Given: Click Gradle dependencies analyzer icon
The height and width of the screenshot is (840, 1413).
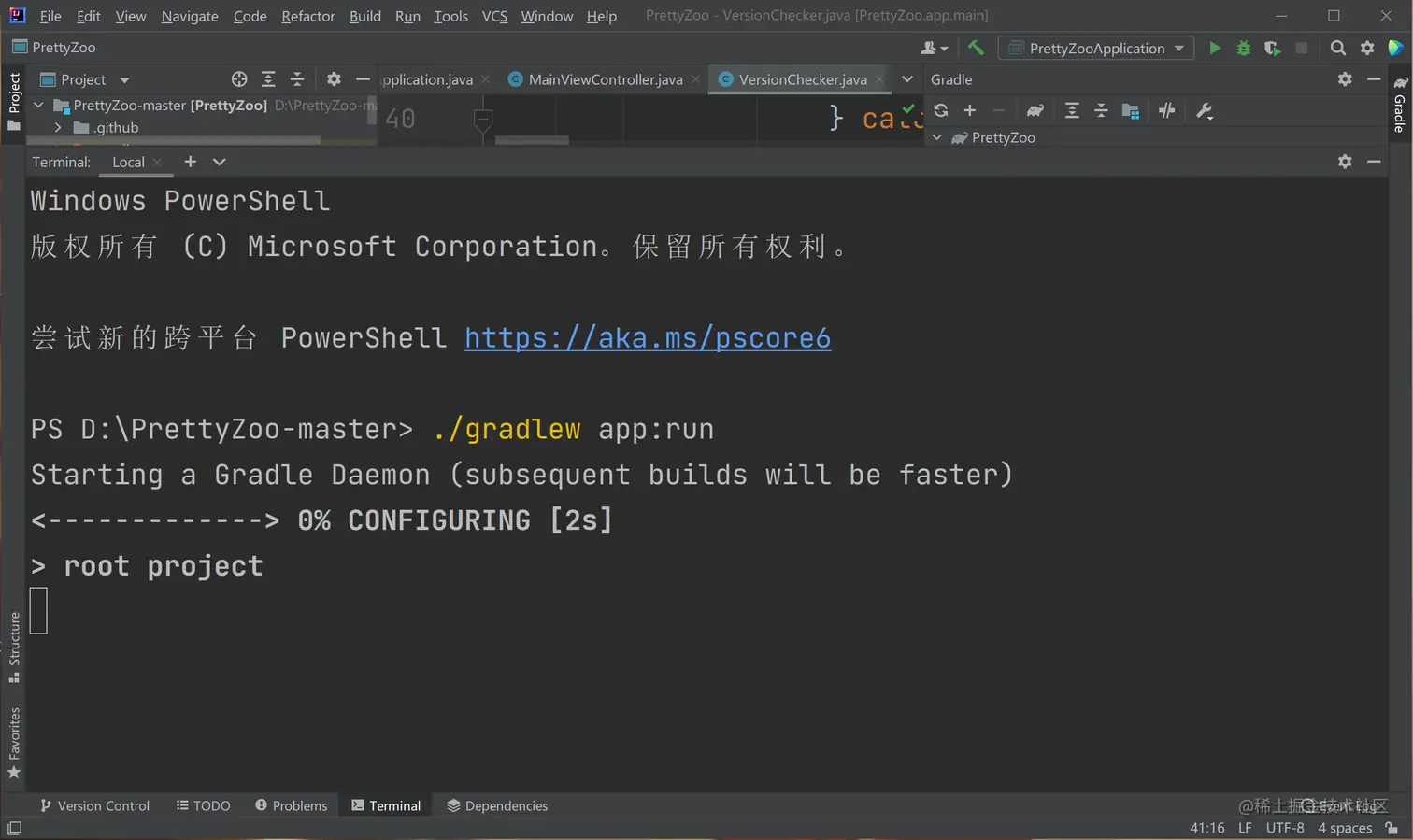Looking at the screenshot, I should pos(1131,110).
